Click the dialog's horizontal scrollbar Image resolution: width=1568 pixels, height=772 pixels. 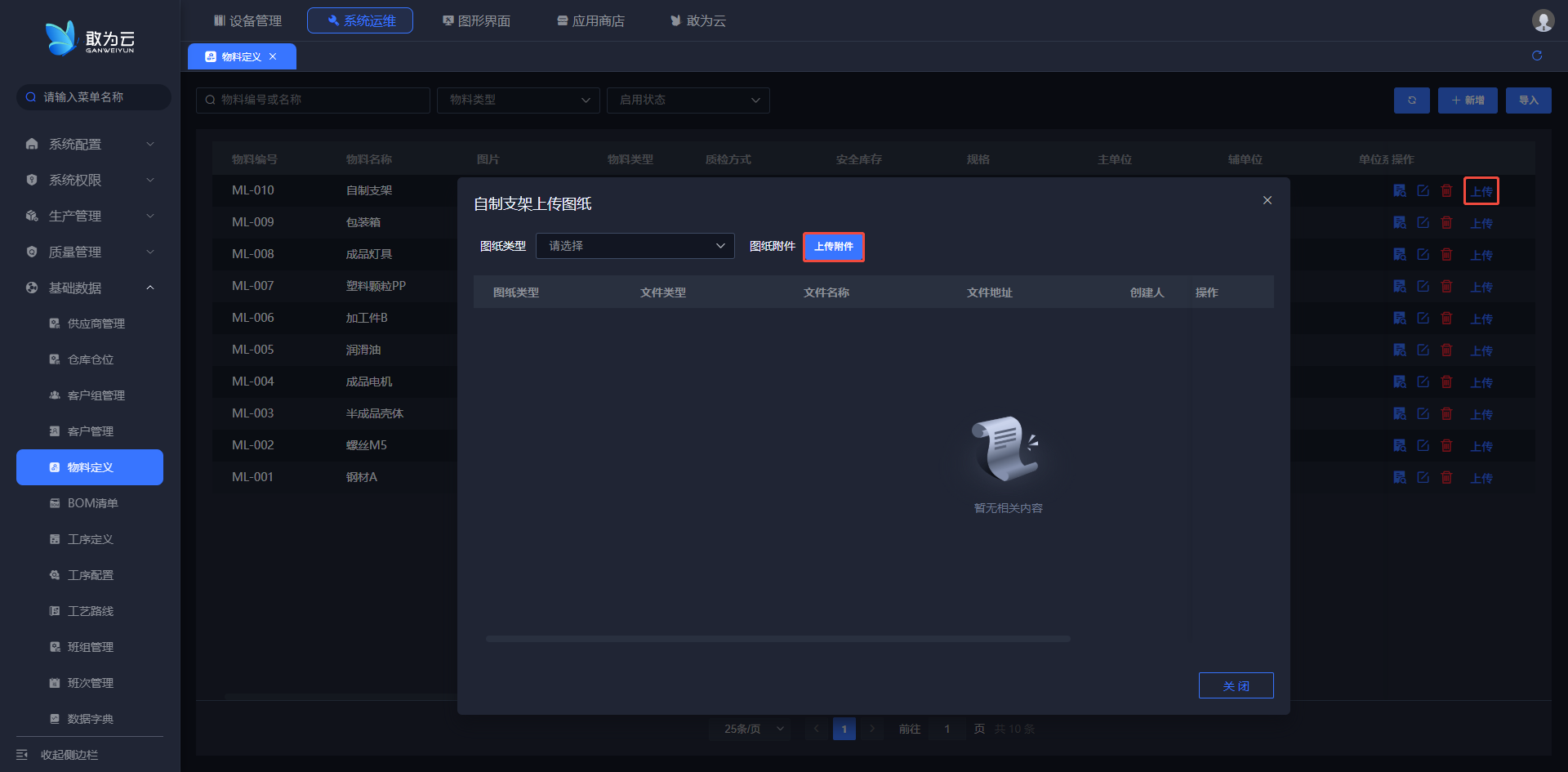coord(777,639)
